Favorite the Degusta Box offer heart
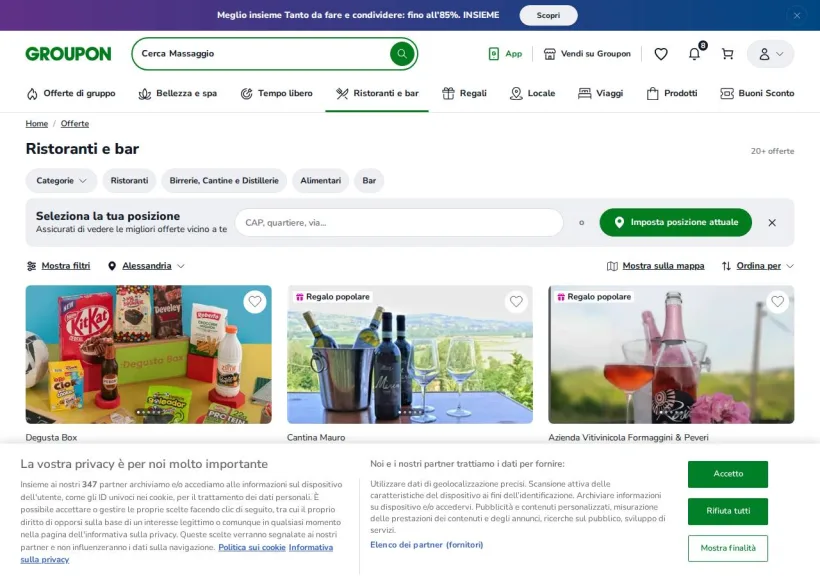 (x=255, y=301)
